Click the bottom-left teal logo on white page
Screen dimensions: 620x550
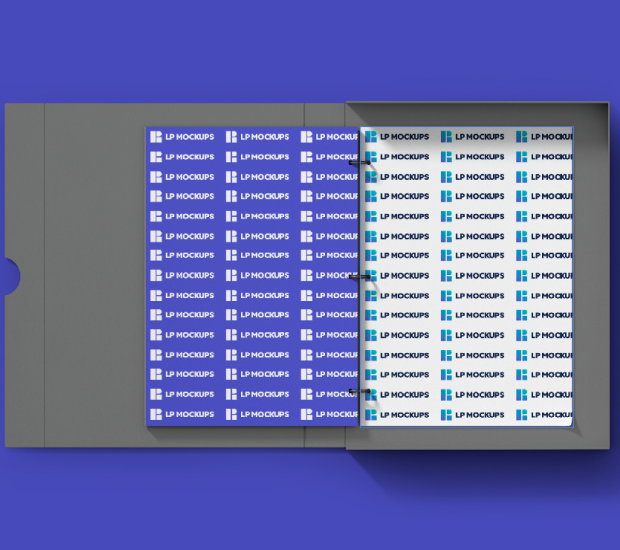[371, 414]
